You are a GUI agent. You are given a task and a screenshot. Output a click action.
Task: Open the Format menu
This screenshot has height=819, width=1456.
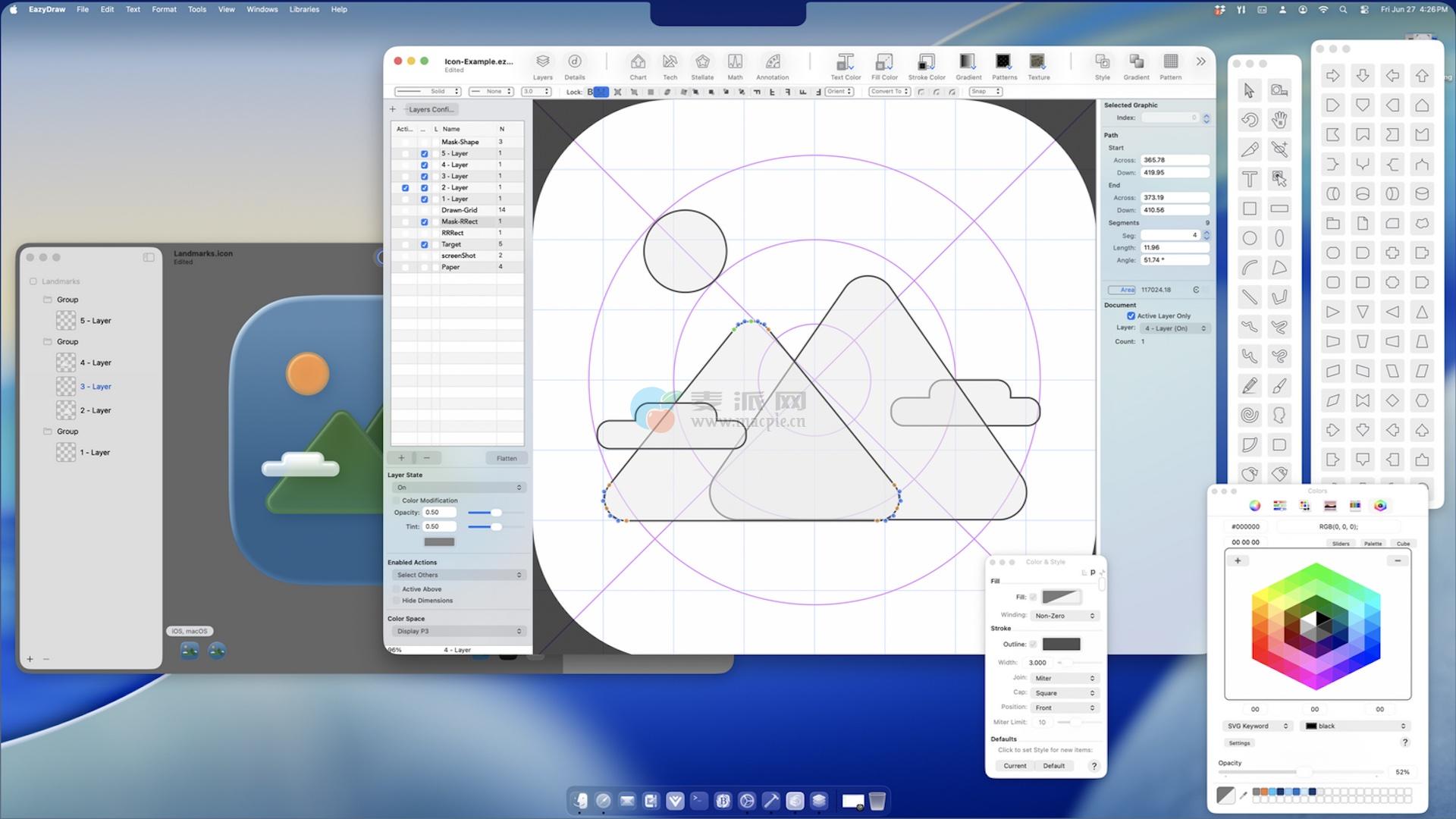click(x=164, y=9)
